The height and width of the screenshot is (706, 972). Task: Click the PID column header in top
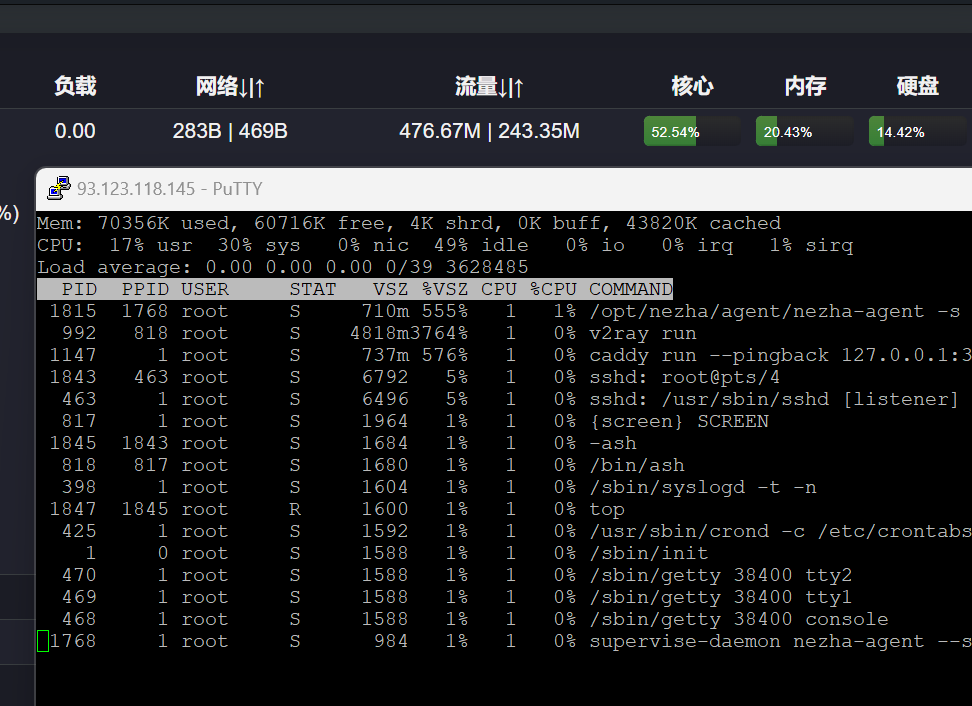79,289
